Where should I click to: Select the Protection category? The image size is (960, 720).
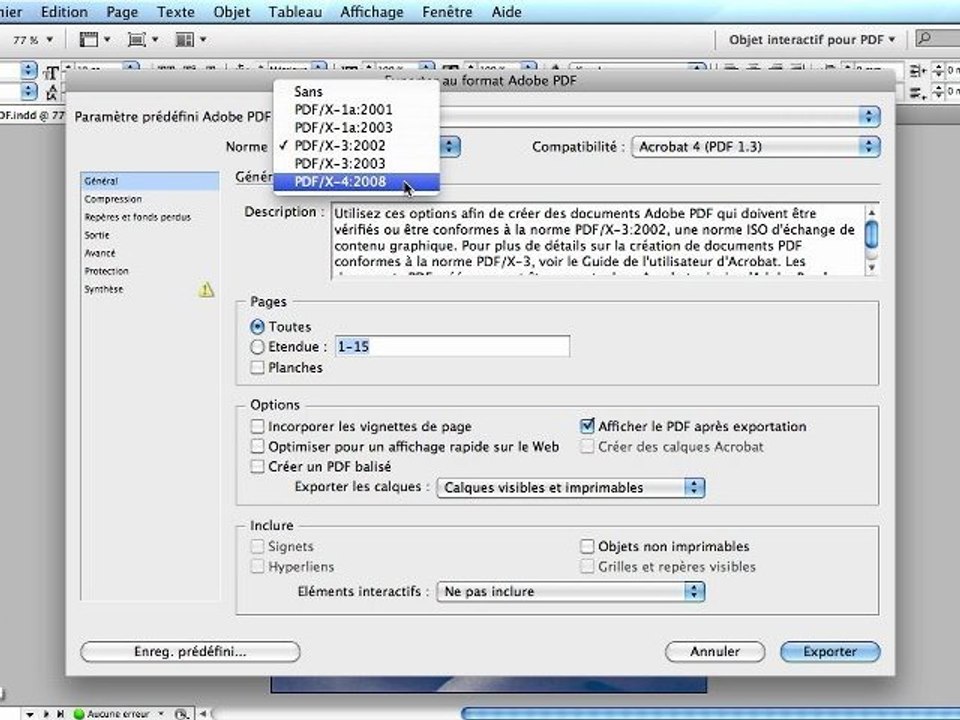[149, 271]
